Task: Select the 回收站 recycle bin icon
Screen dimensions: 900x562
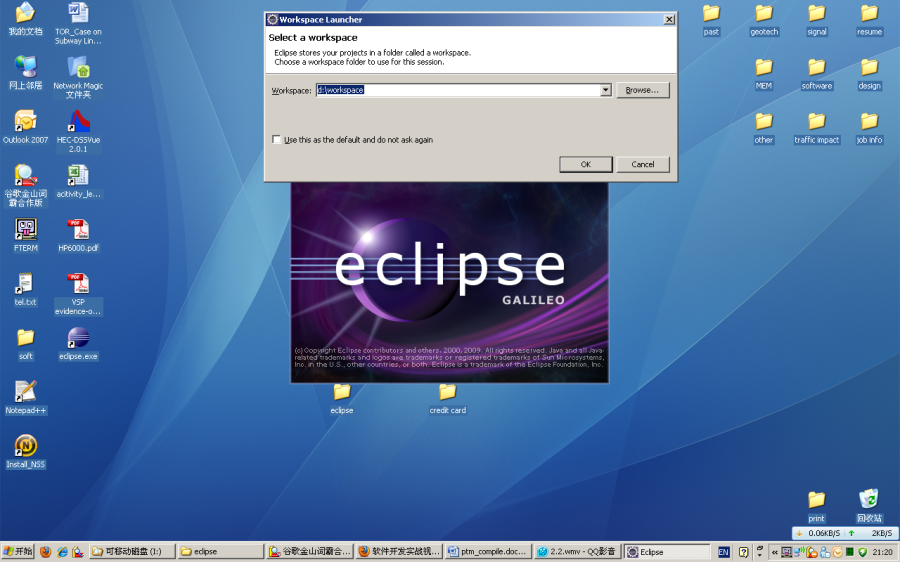Action: click(x=869, y=506)
